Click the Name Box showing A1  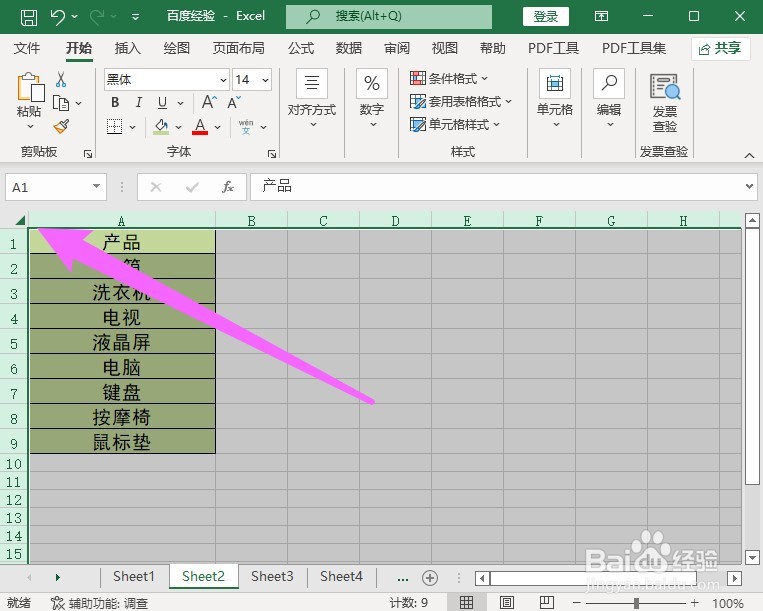pyautogui.click(x=56, y=187)
